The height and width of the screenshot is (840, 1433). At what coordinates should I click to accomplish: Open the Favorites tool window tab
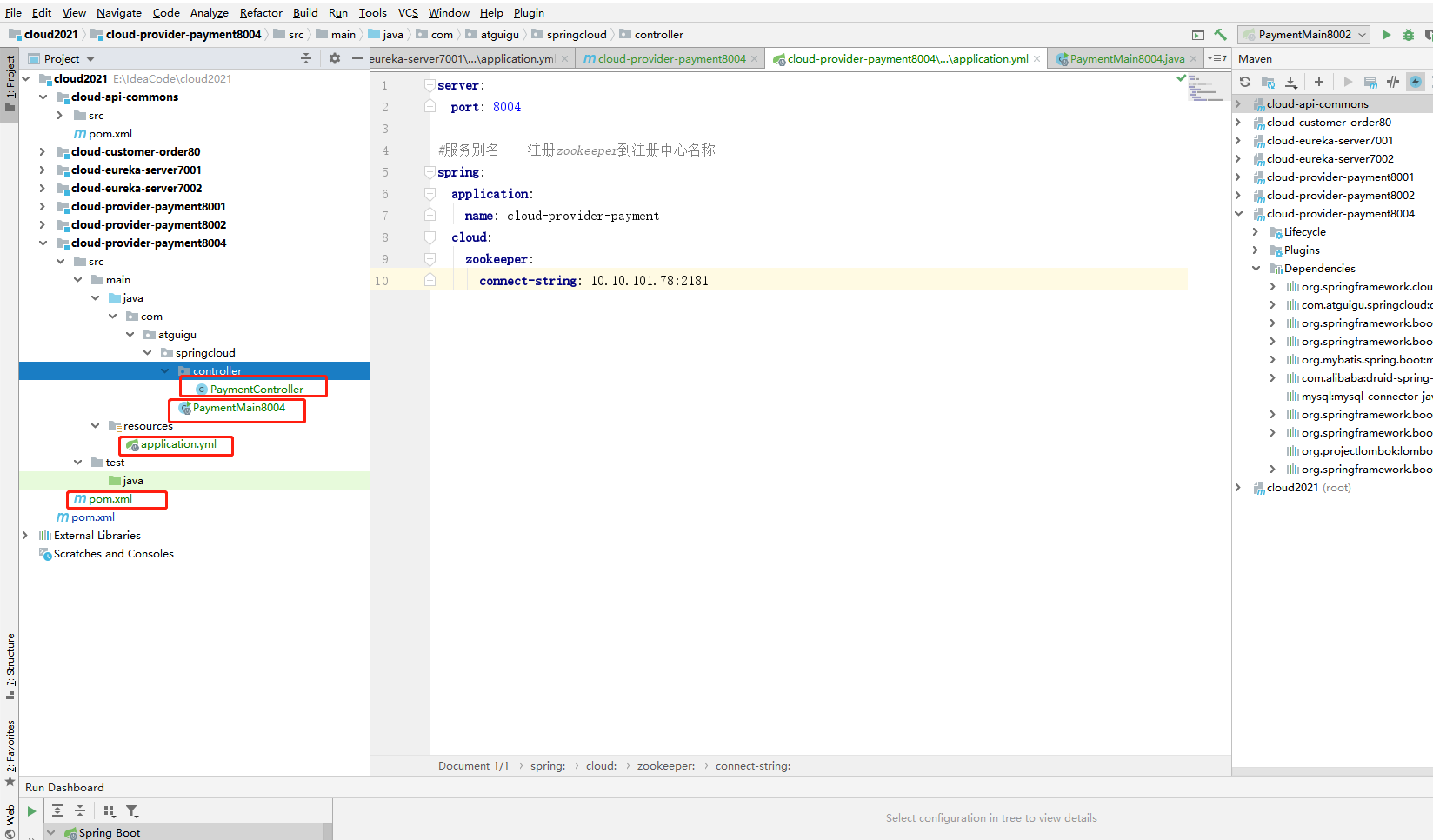coord(10,751)
